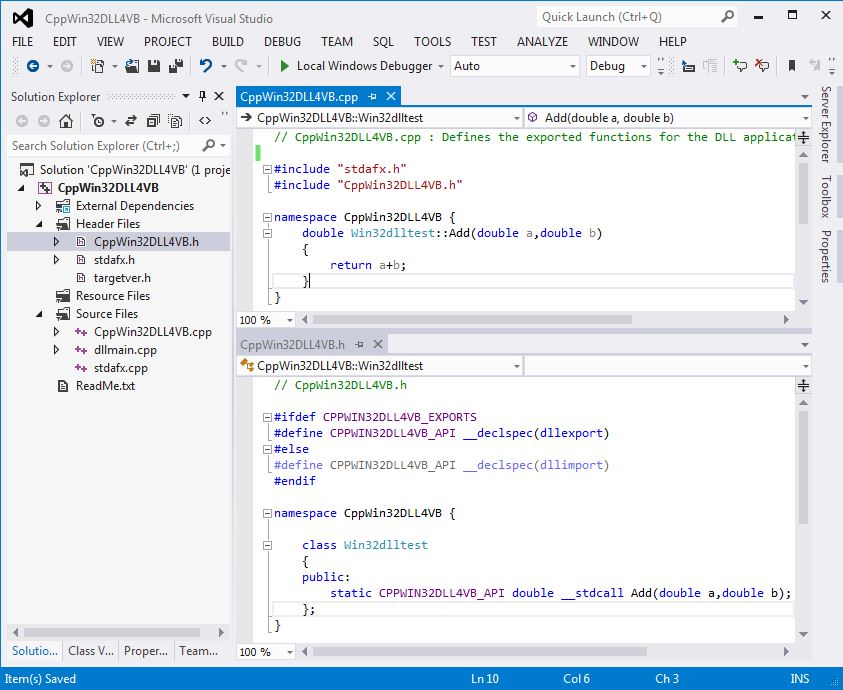Select the ReadMe.txt file
The height and width of the screenshot is (690, 843).
point(105,386)
